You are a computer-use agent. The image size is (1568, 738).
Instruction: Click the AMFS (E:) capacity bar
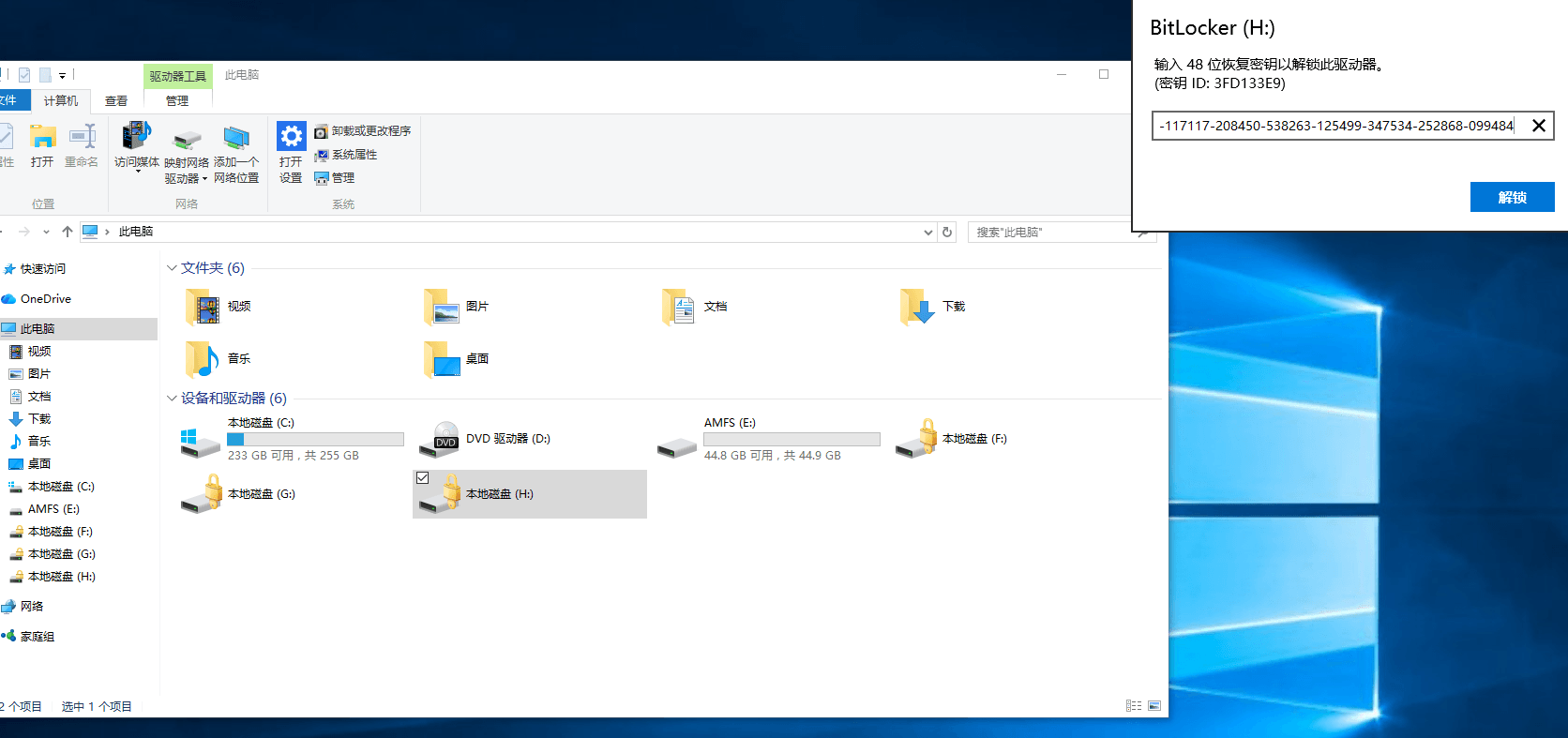click(792, 439)
